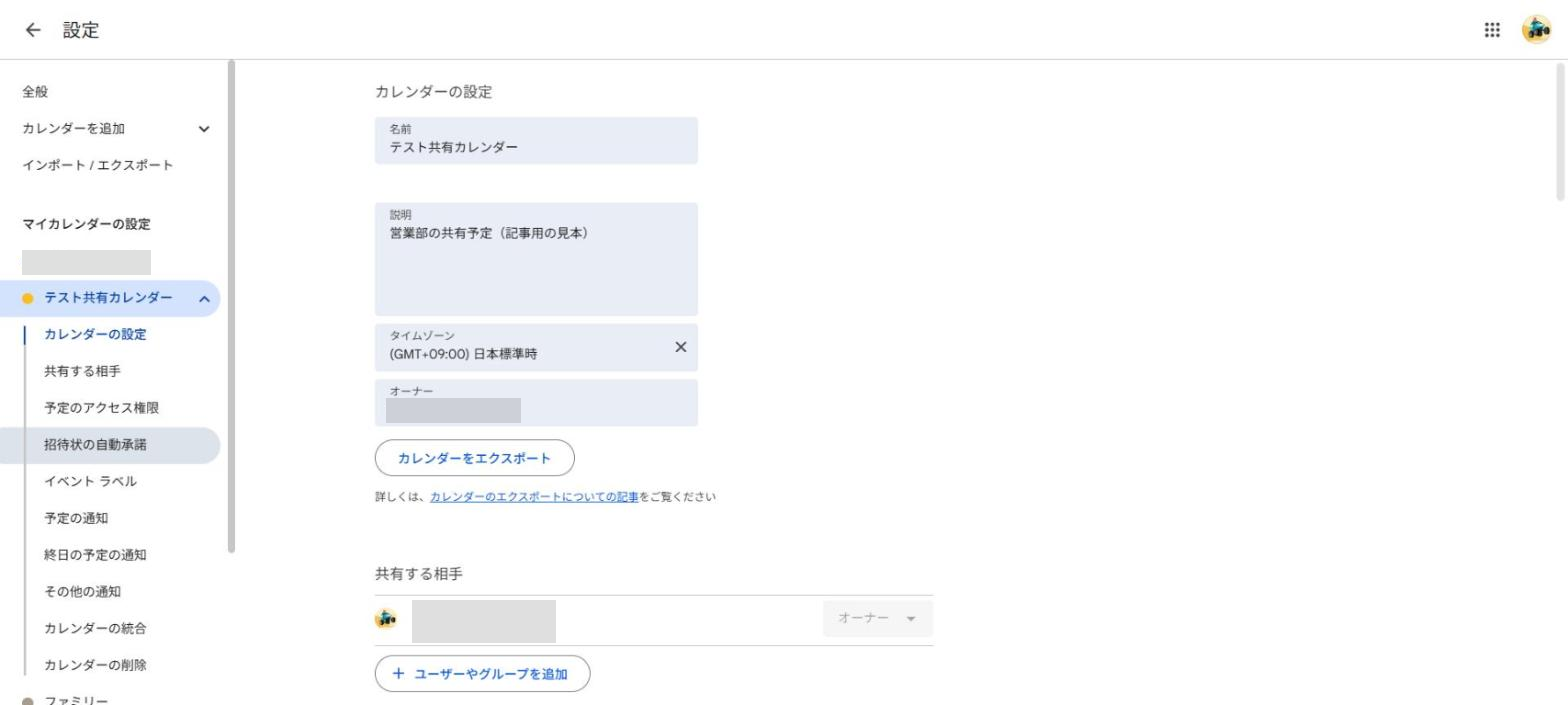Viewport: 1568px width, 705px height.
Task: Open the Google apps grid icon
Action: tap(1492, 30)
